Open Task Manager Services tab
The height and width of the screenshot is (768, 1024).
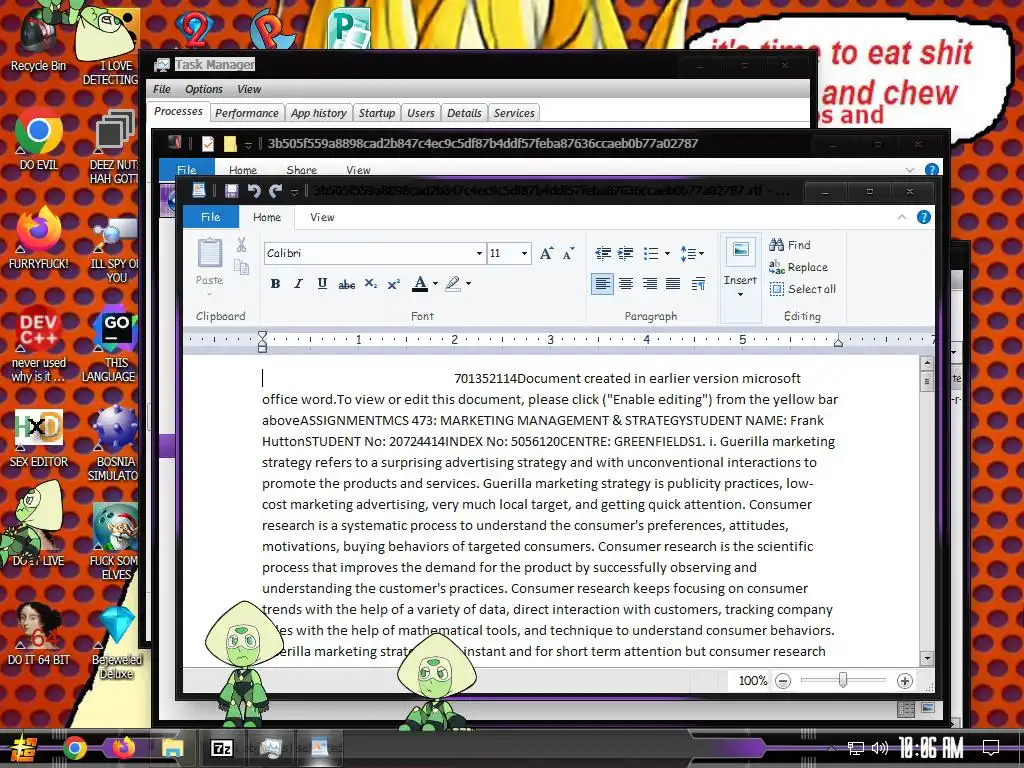coord(514,113)
